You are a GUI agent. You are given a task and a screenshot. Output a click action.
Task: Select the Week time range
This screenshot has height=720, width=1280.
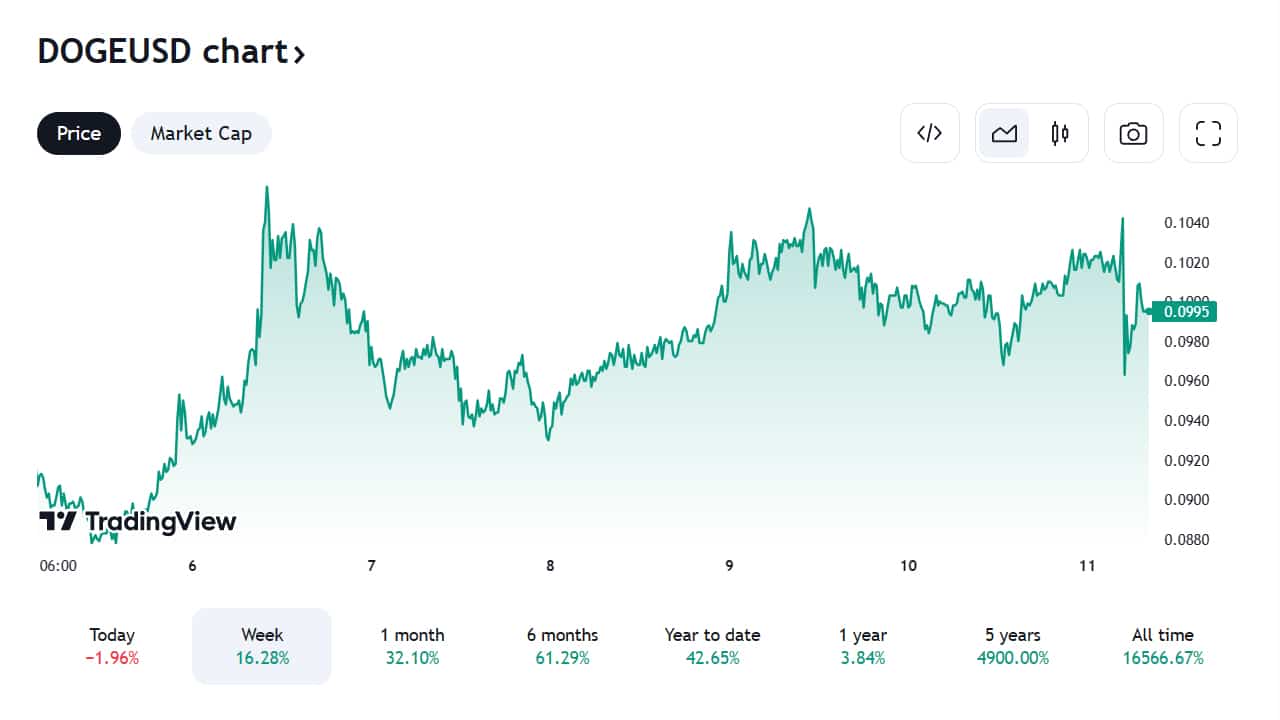pos(262,646)
